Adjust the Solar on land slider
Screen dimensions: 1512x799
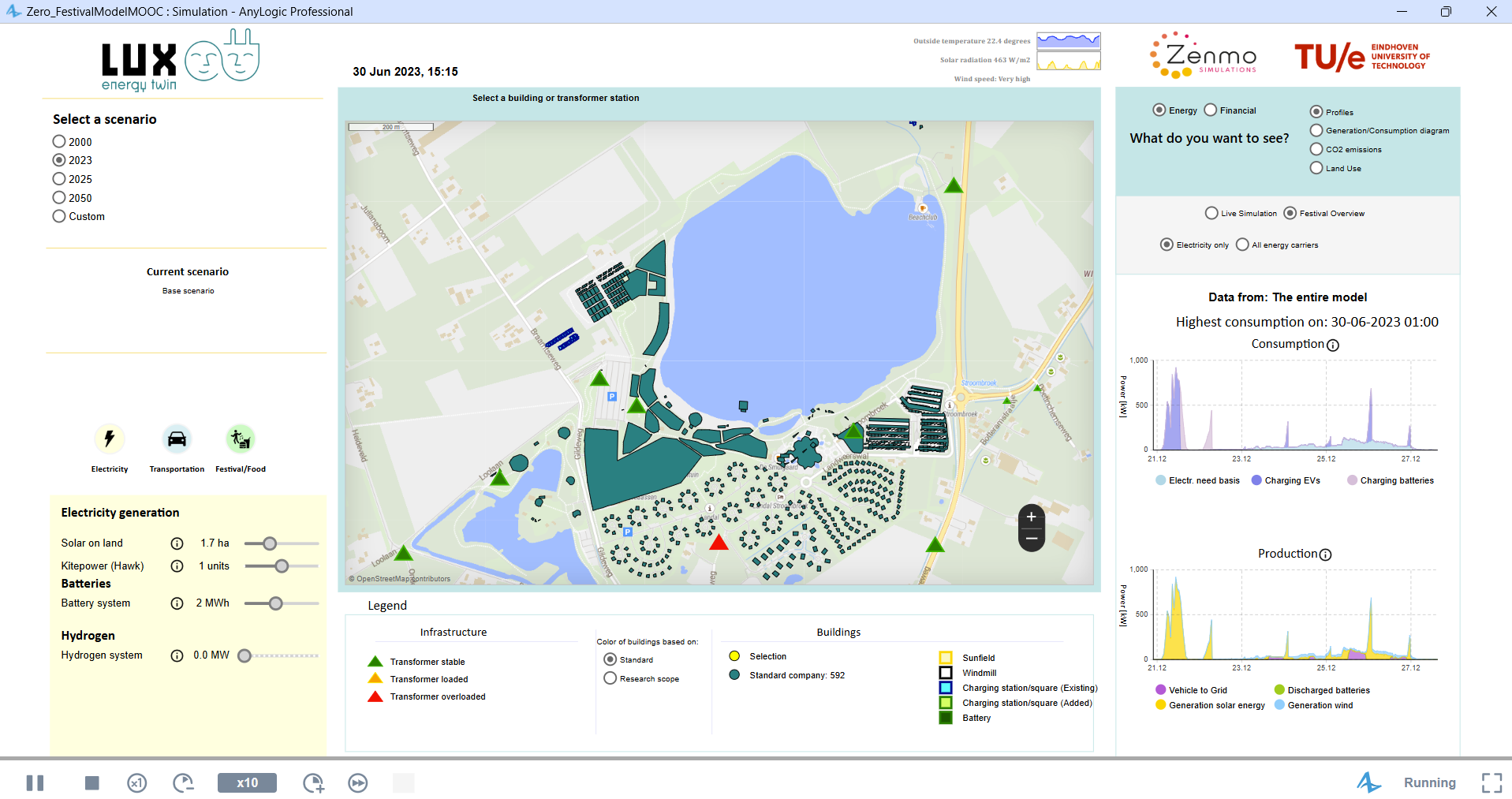tap(270, 543)
